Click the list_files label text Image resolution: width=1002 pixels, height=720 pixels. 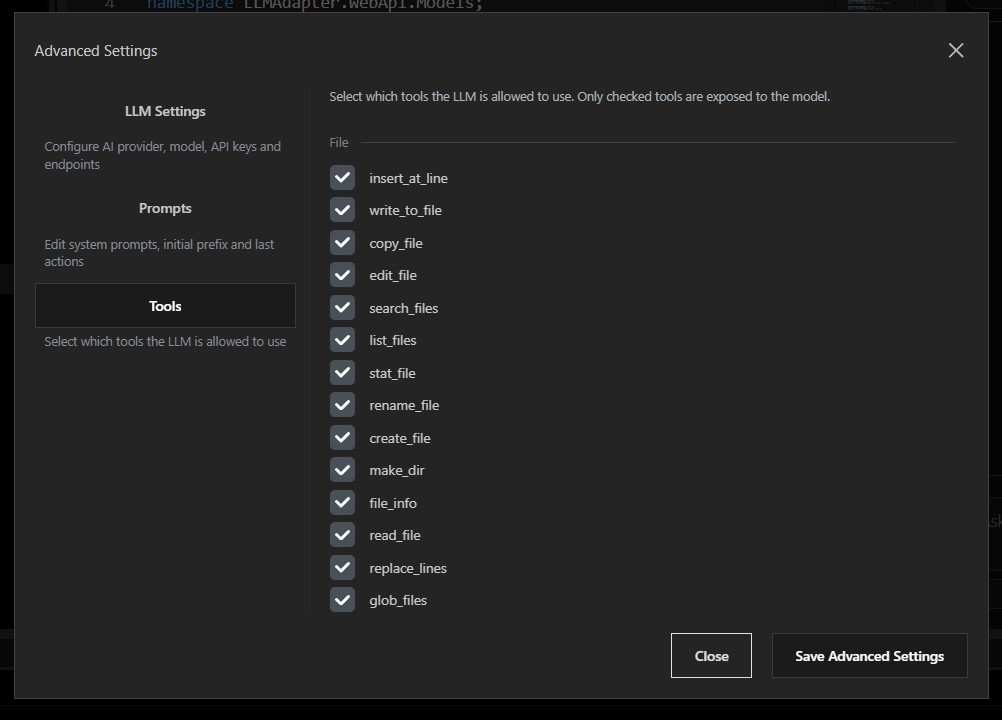(x=392, y=341)
